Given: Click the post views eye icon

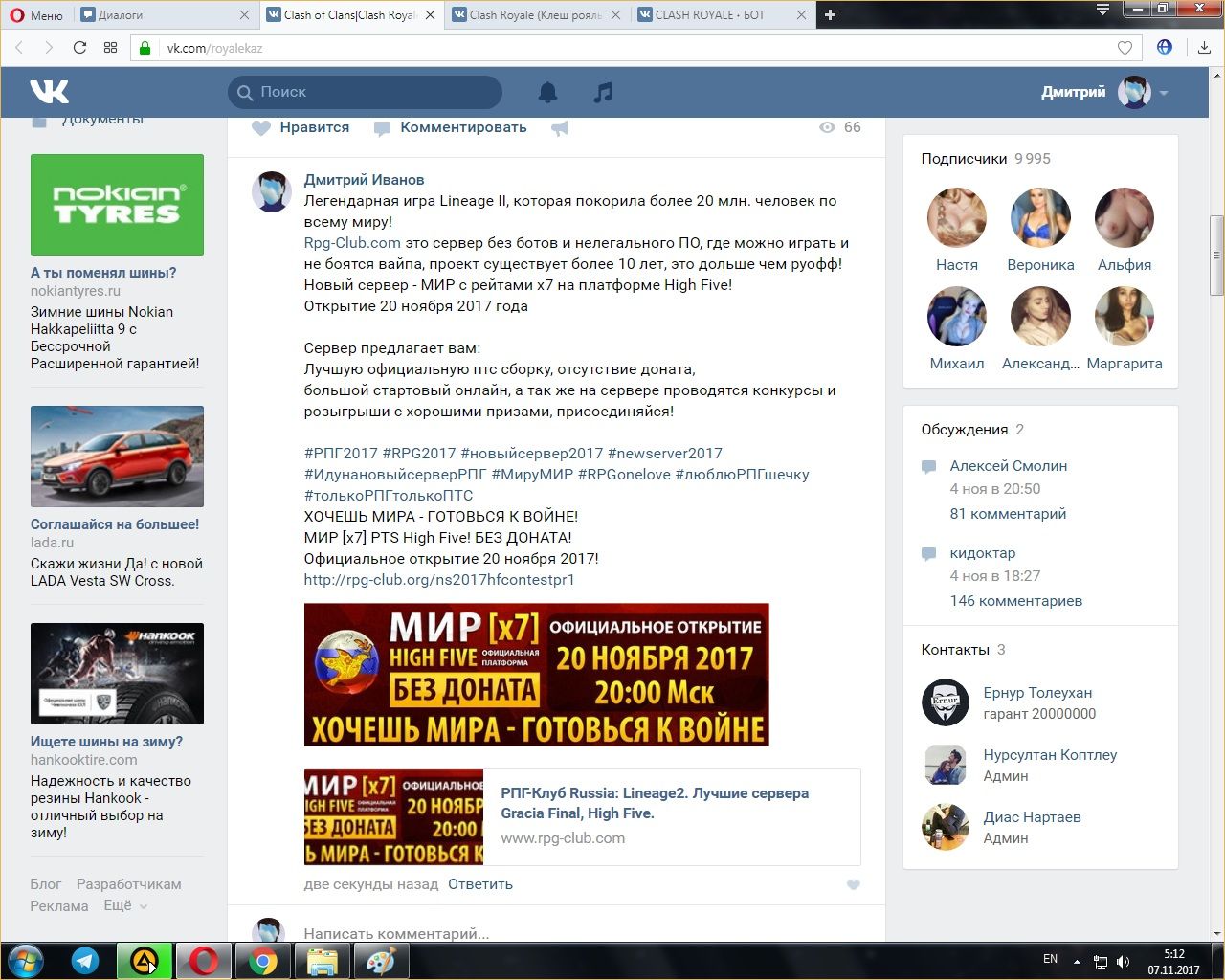Looking at the screenshot, I should point(828,127).
